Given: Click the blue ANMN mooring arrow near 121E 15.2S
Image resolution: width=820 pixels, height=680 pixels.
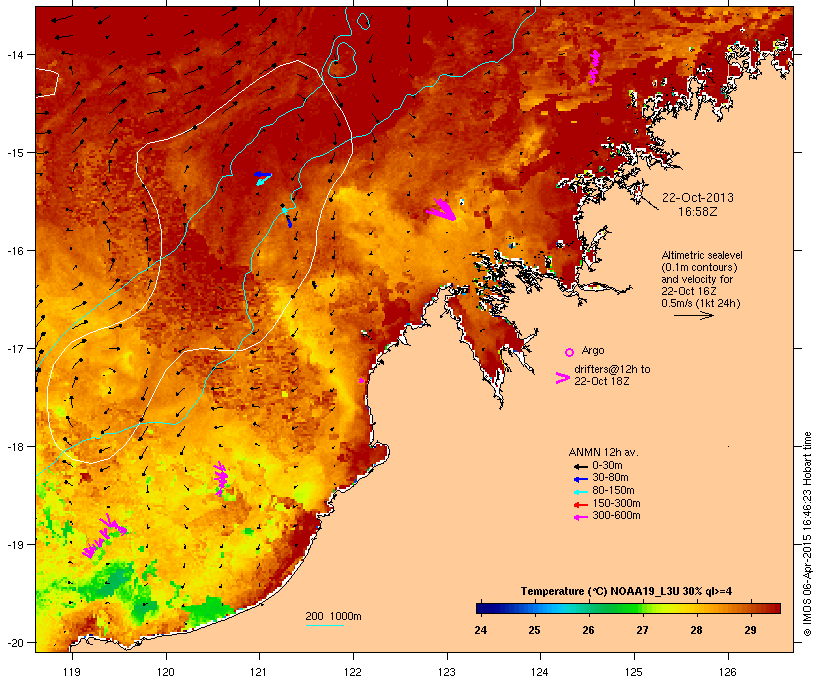Looking at the screenshot, I should tap(263, 174).
